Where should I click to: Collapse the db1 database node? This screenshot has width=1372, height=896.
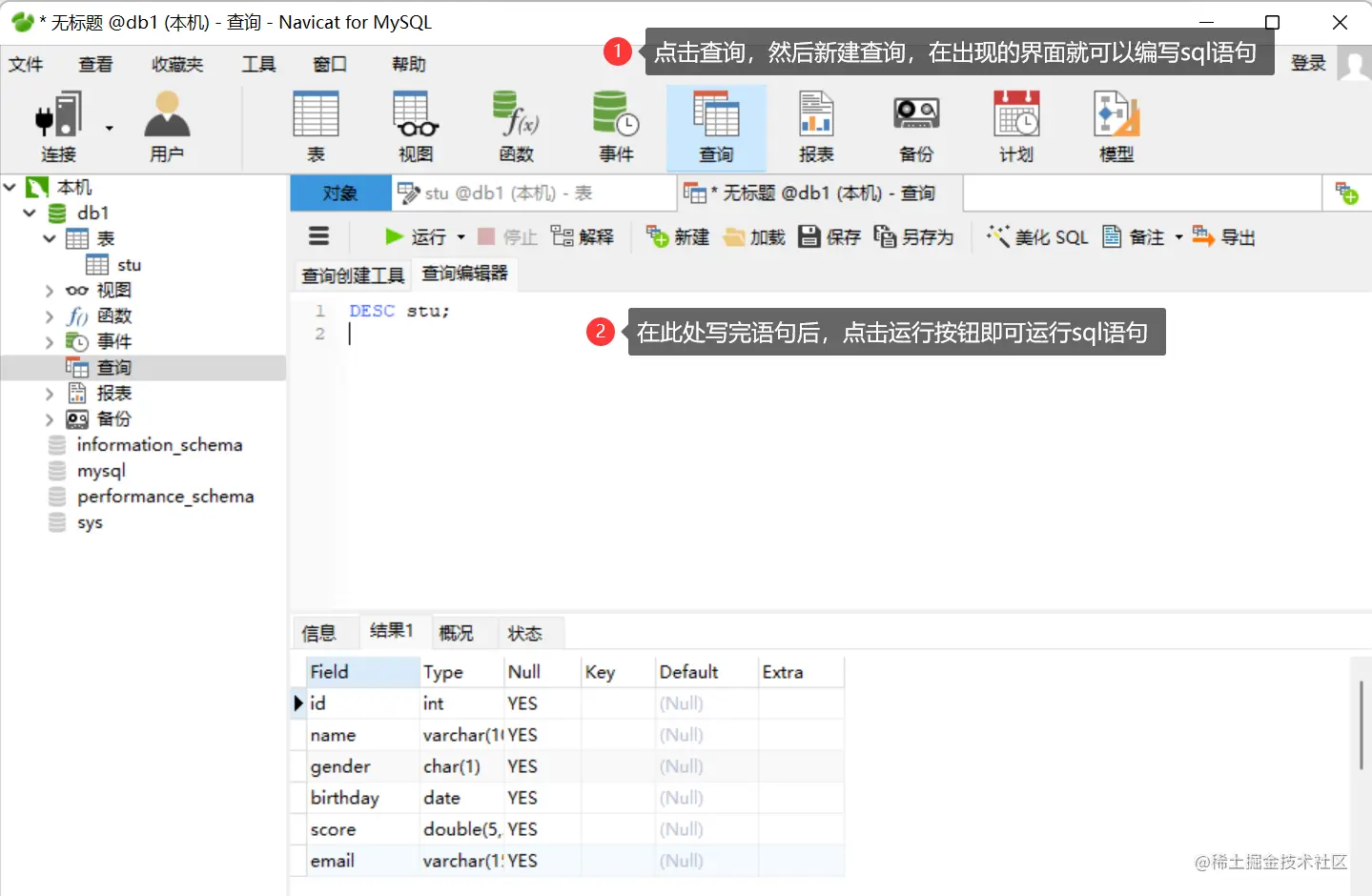[x=30, y=213]
